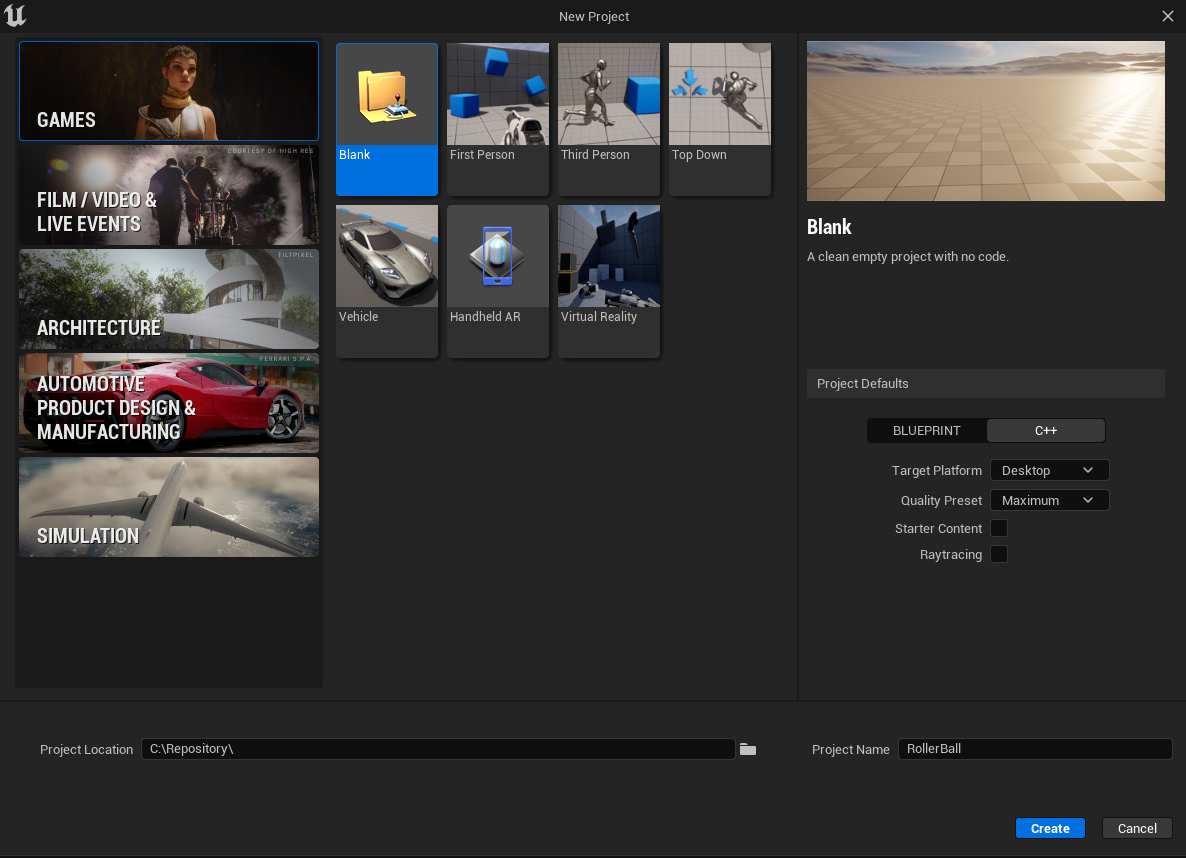Select the Top Down template
The height and width of the screenshot is (858, 1186).
click(x=720, y=119)
